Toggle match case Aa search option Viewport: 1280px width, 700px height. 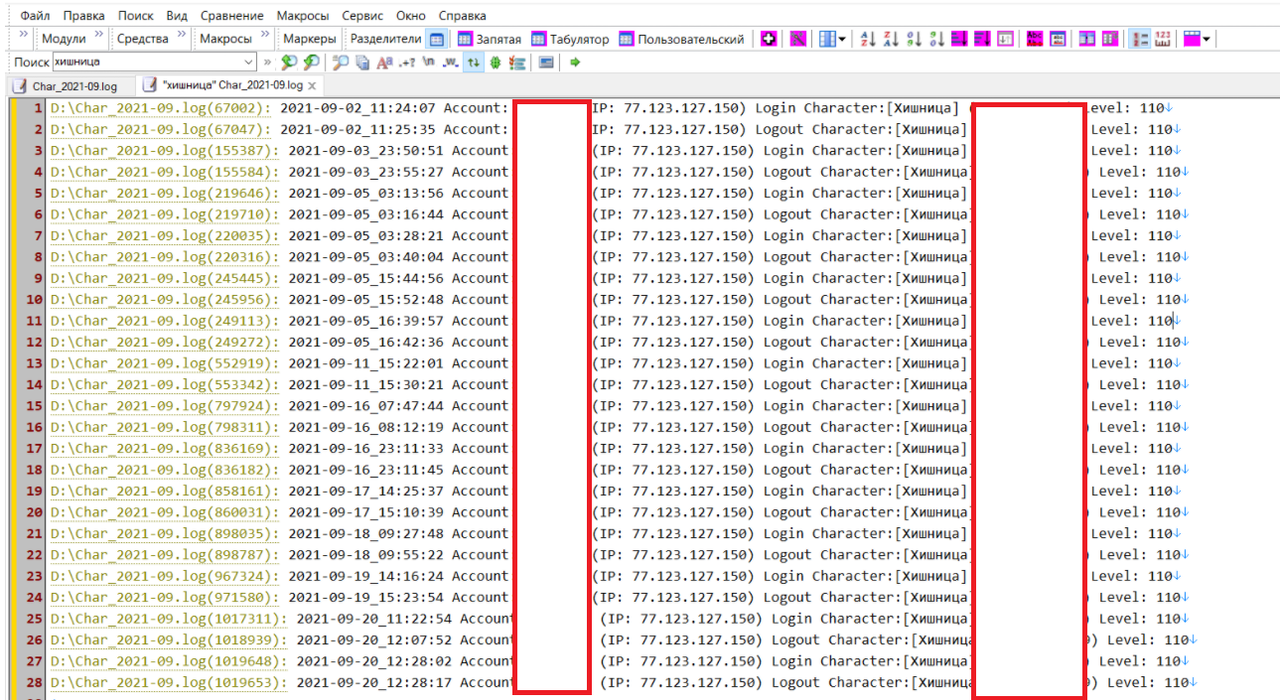click(x=384, y=63)
